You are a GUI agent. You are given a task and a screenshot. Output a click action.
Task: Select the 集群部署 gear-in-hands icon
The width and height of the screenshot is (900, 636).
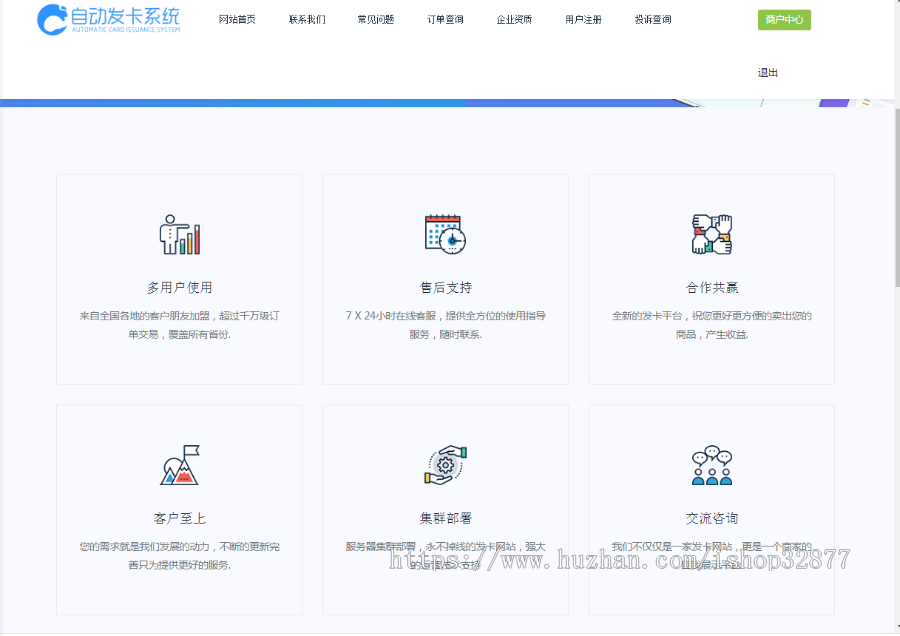tap(444, 464)
